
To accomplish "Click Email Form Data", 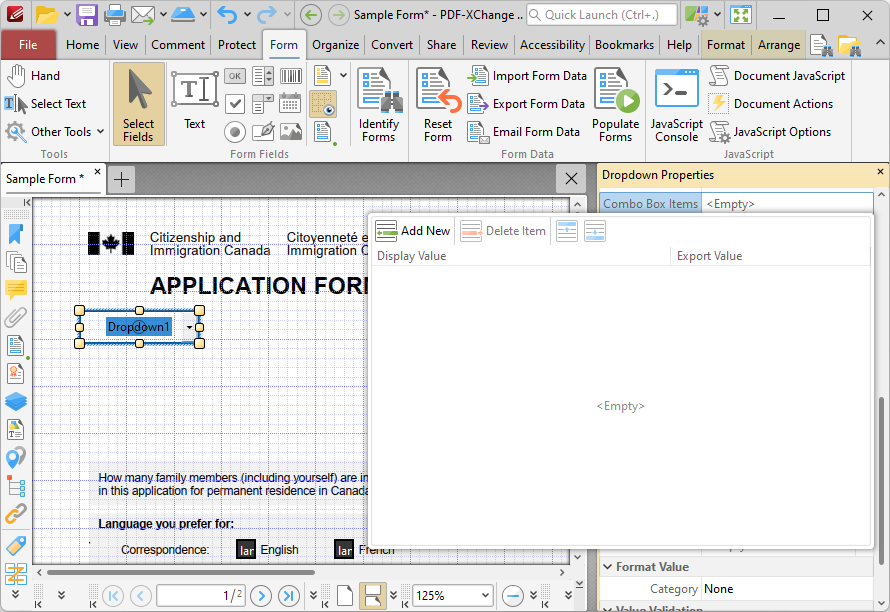I will (523, 132).
